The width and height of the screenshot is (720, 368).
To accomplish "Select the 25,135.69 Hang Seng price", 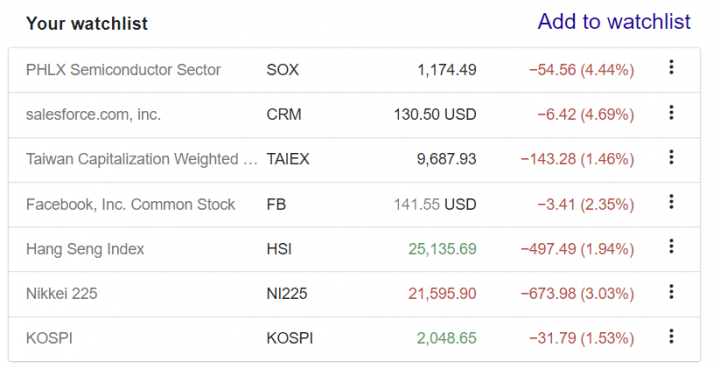I will pos(442,249).
